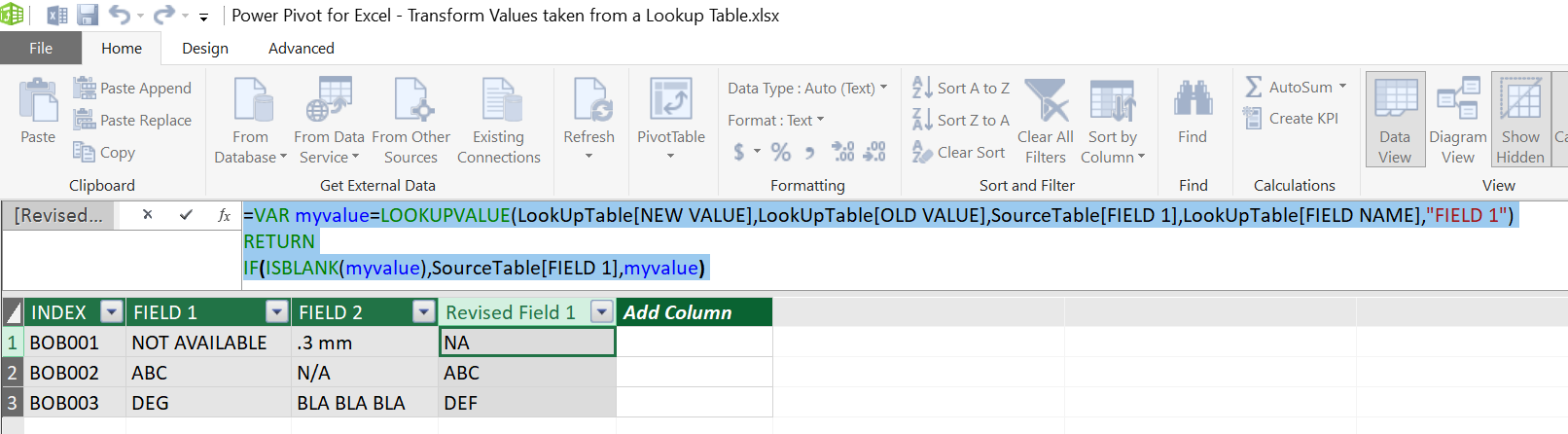Click the Redo arrow
Image resolution: width=1568 pixels, height=434 pixels.
pos(164,15)
